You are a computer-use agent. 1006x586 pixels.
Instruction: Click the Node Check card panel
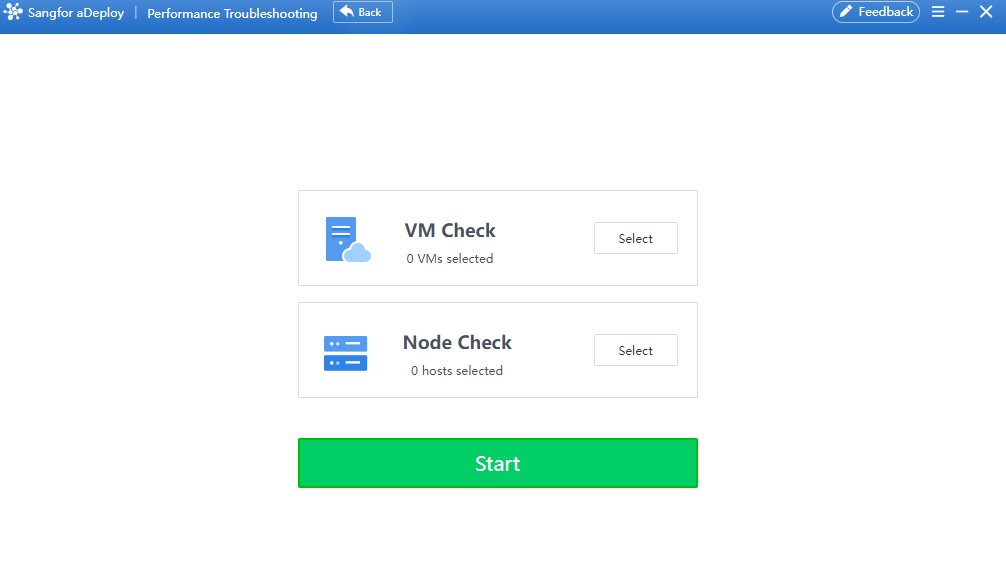click(498, 350)
